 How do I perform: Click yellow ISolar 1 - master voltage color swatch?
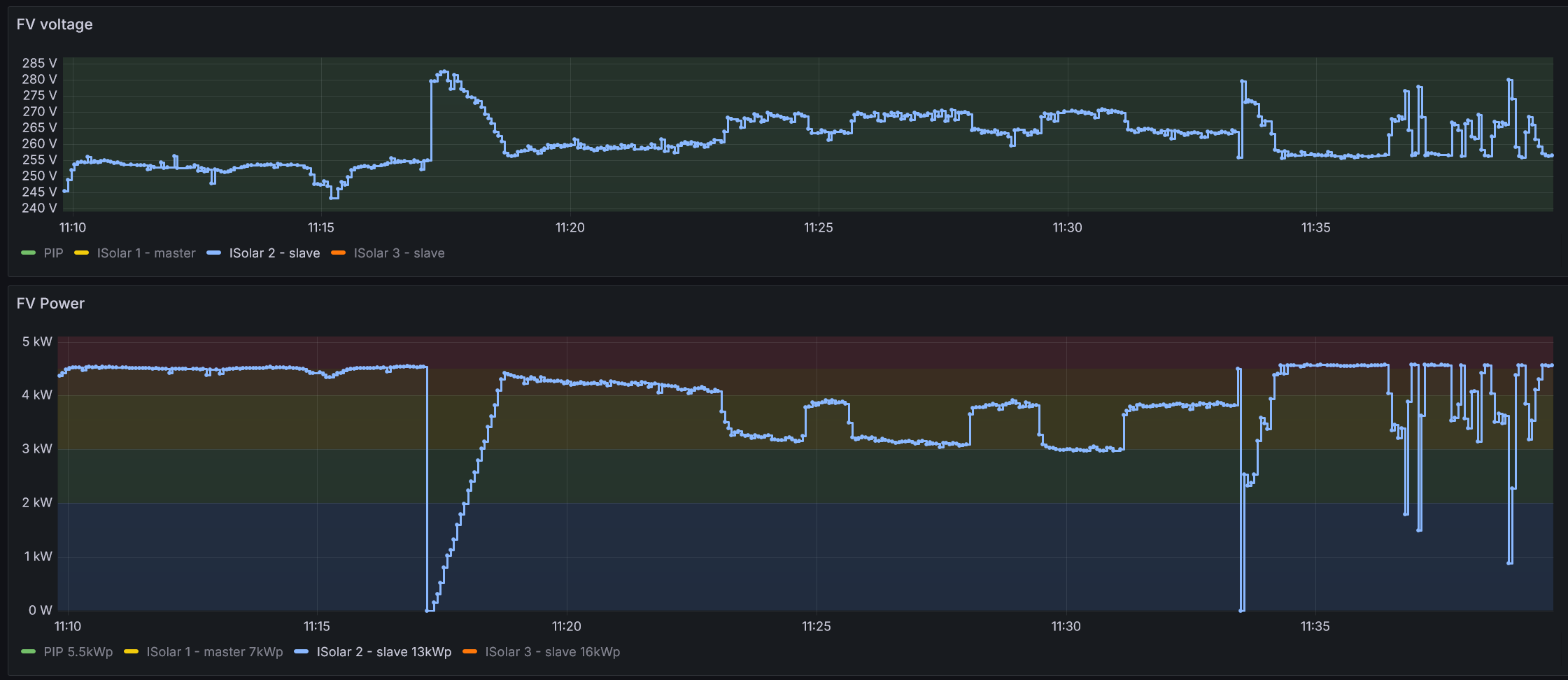pyautogui.click(x=81, y=253)
